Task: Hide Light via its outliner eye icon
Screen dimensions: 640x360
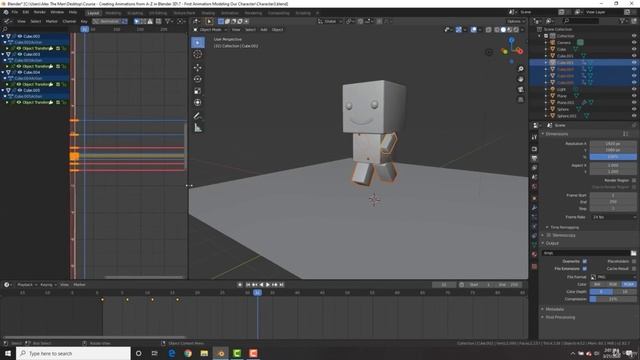Action: [x=634, y=89]
